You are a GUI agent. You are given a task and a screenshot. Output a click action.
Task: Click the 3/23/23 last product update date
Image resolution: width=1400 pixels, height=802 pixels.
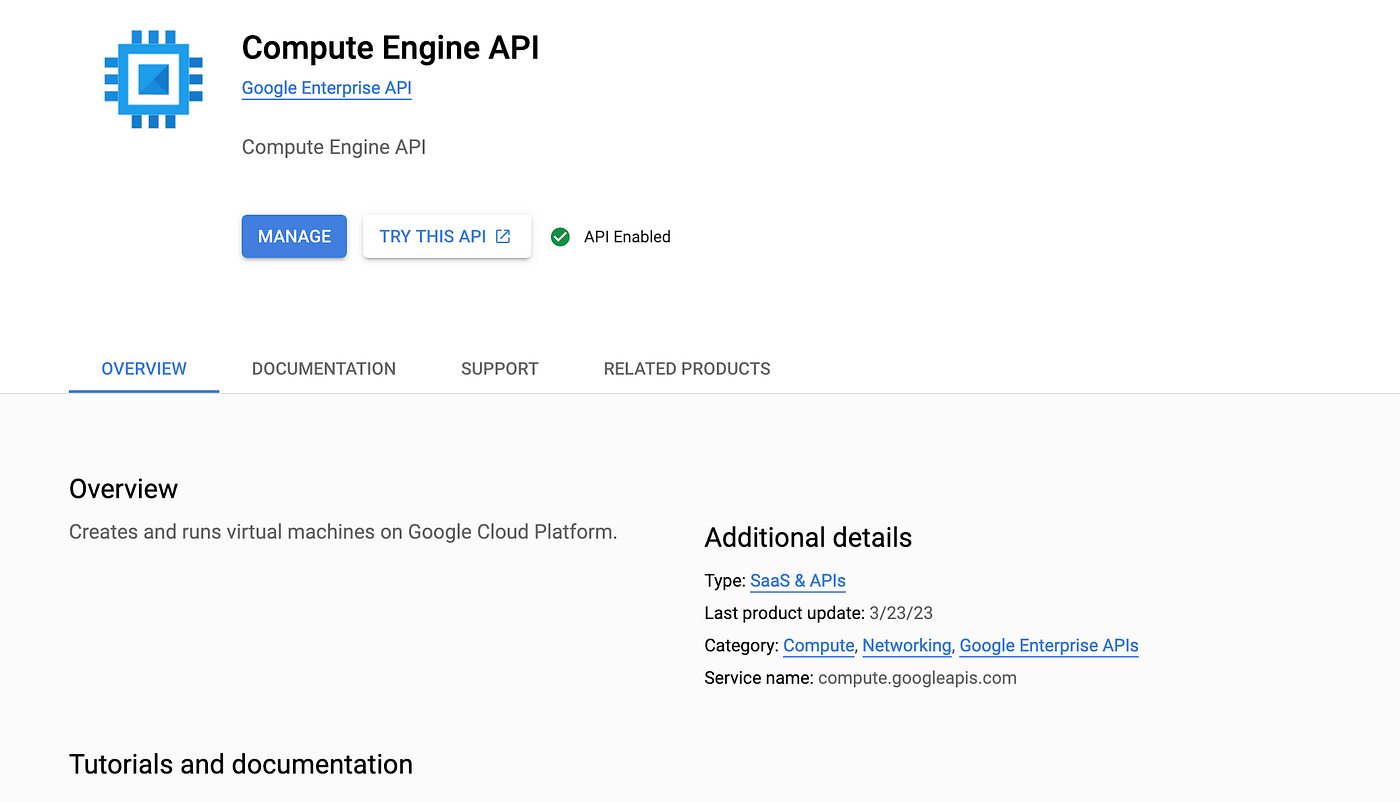click(901, 613)
